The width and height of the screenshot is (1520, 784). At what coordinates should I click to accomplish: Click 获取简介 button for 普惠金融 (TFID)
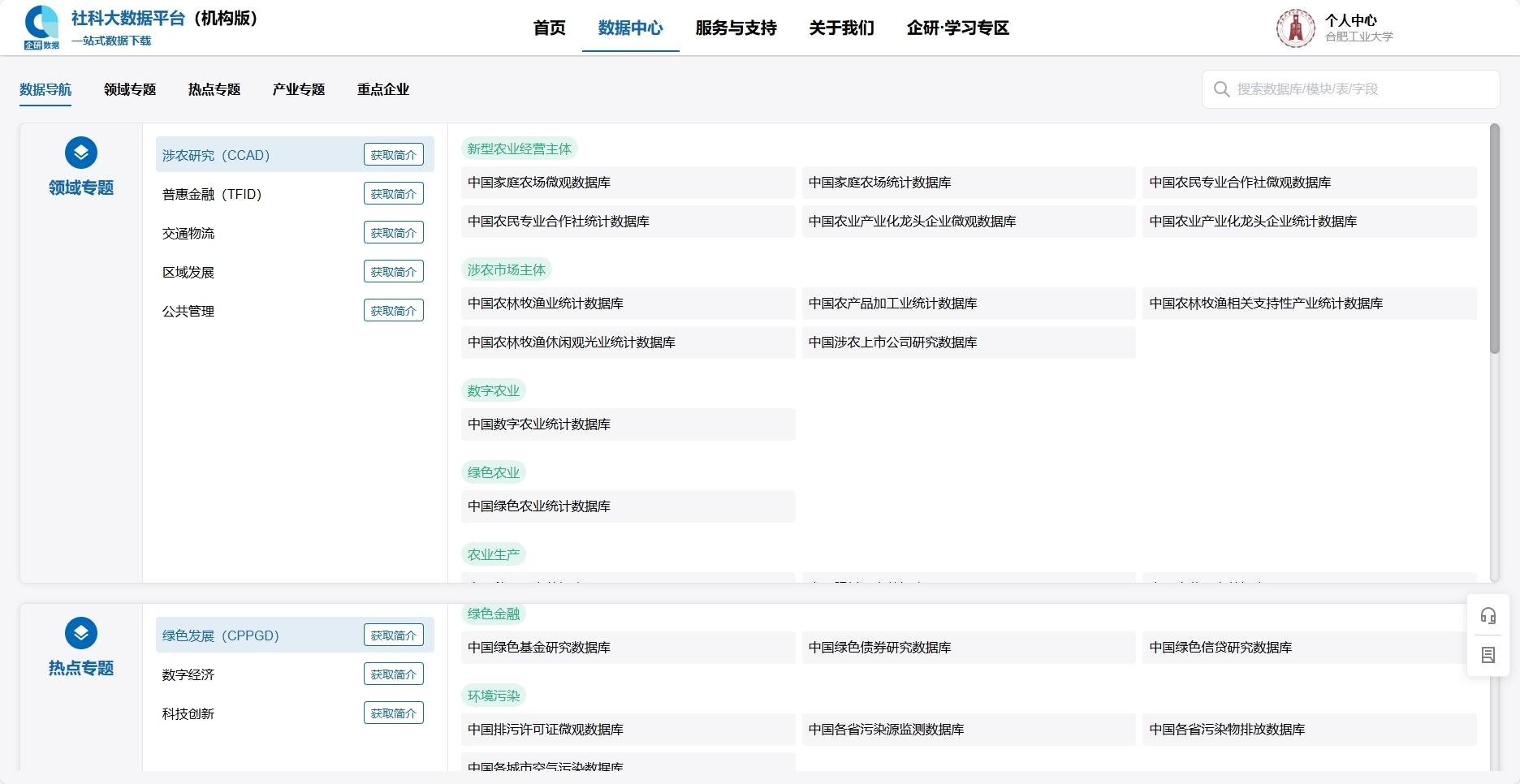point(393,194)
